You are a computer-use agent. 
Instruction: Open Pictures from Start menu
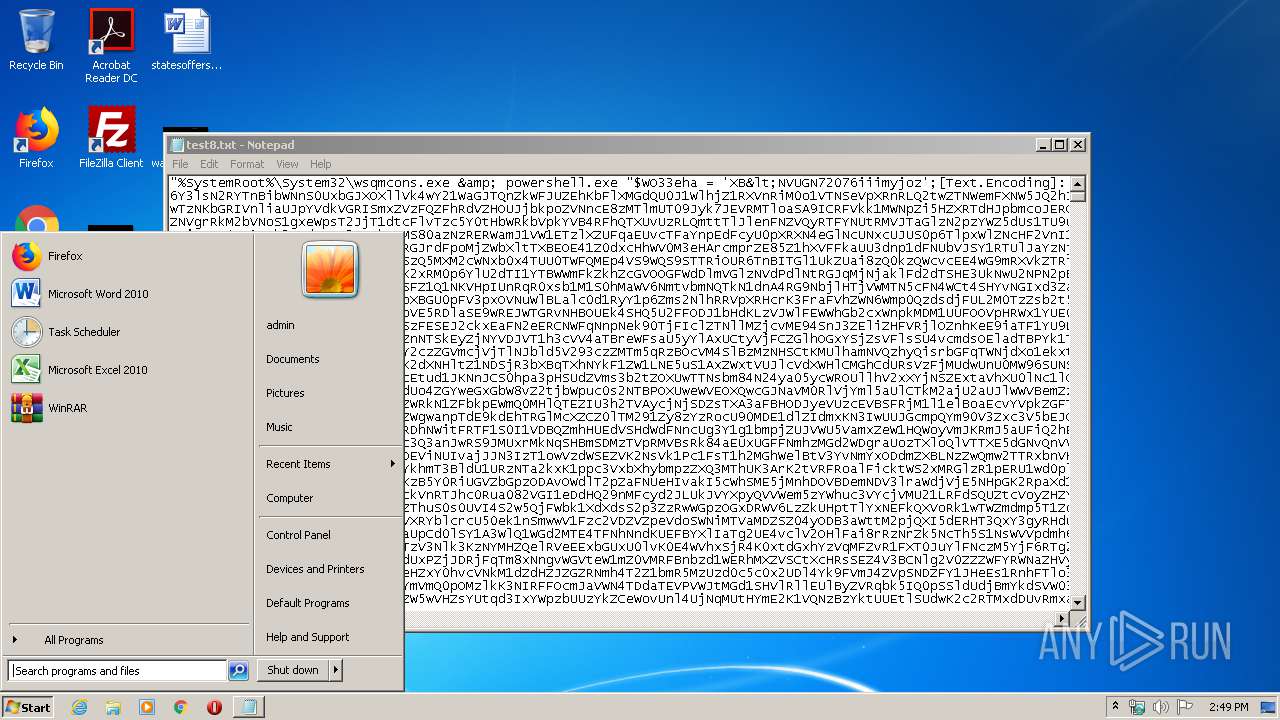pyautogui.click(x=285, y=393)
